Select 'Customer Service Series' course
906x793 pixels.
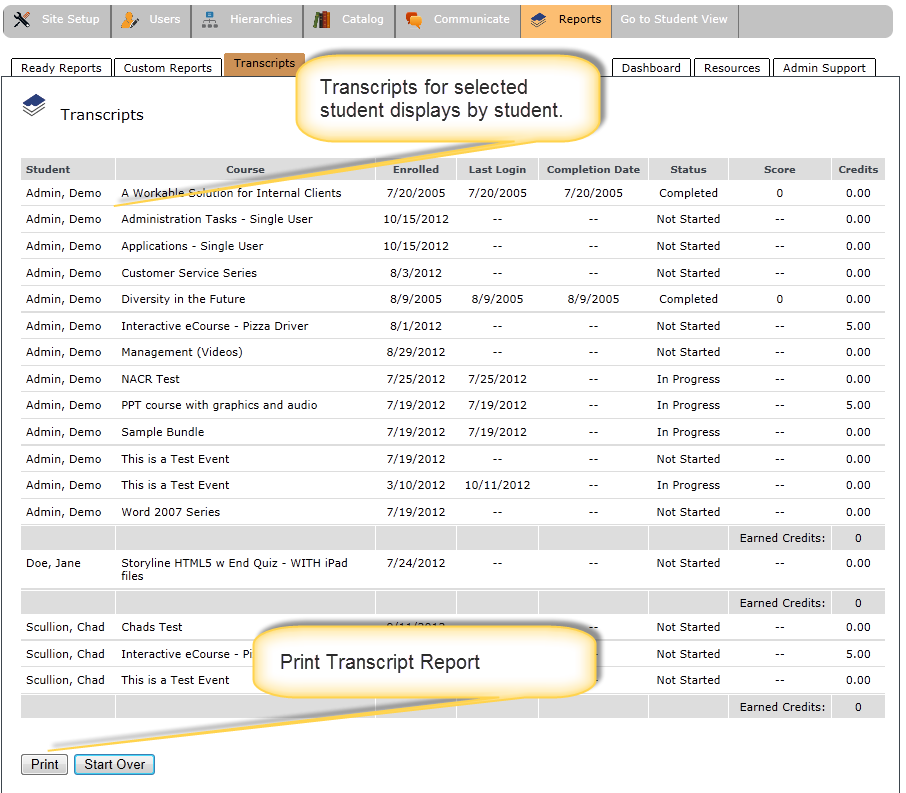pos(189,273)
